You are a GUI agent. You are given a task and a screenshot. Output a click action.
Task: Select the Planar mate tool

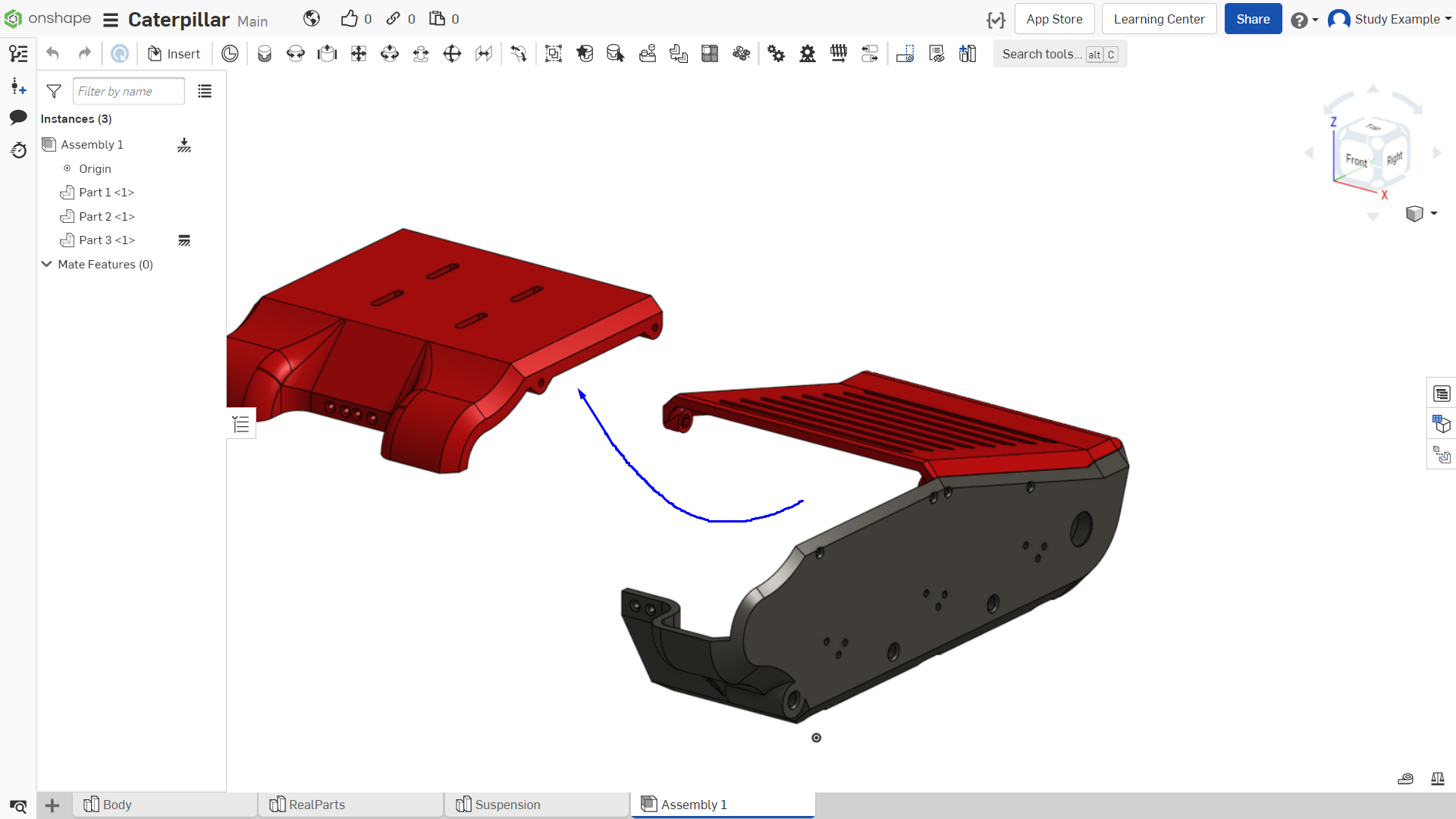[x=359, y=54]
